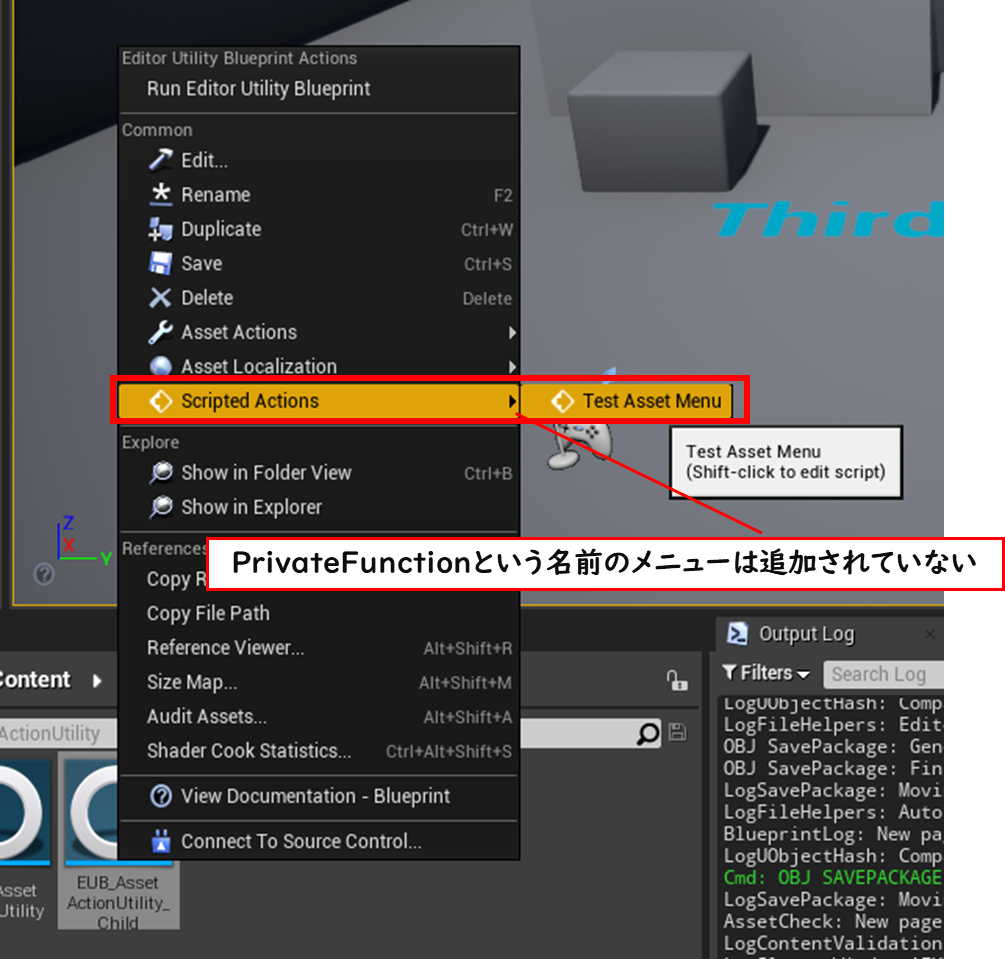Click the Rename asterisk icon

[160, 194]
